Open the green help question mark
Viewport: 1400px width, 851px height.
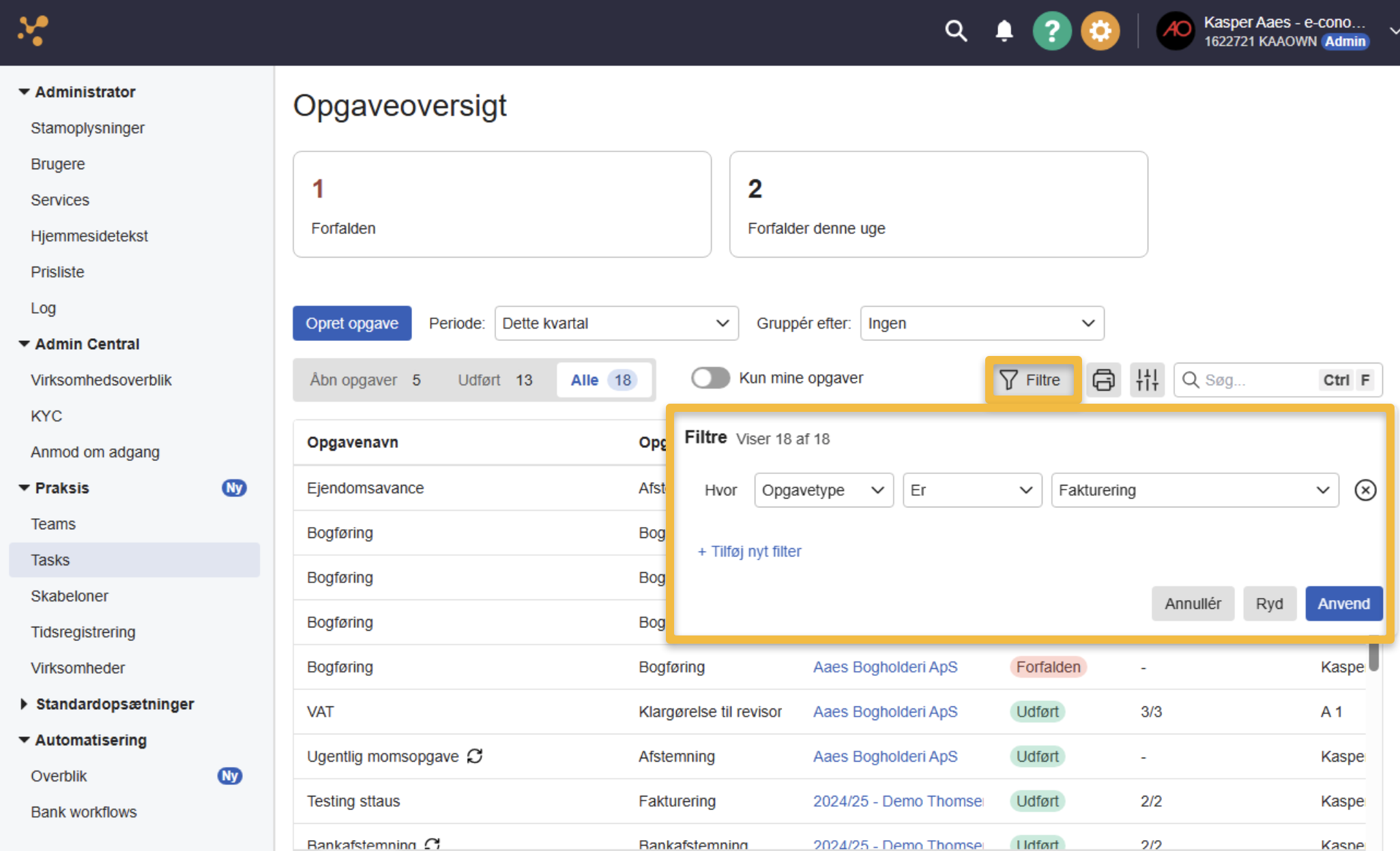1051,31
